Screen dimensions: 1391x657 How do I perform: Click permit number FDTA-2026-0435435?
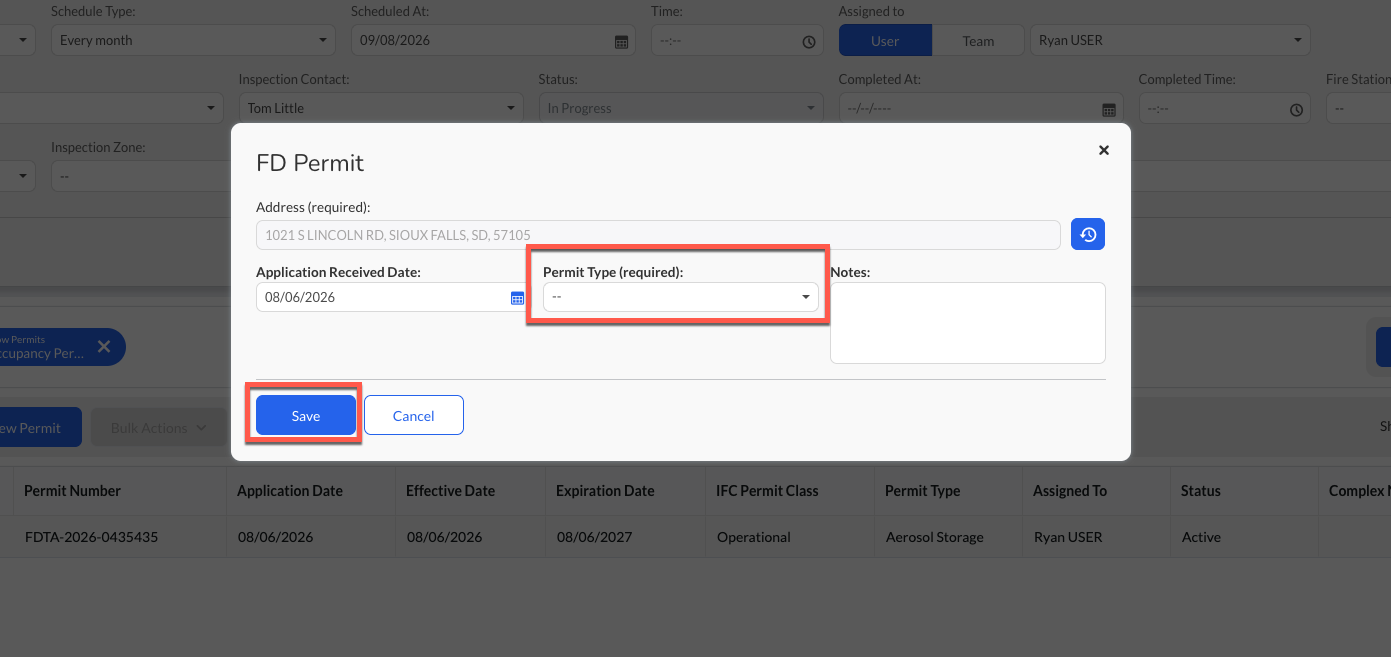tap(91, 537)
